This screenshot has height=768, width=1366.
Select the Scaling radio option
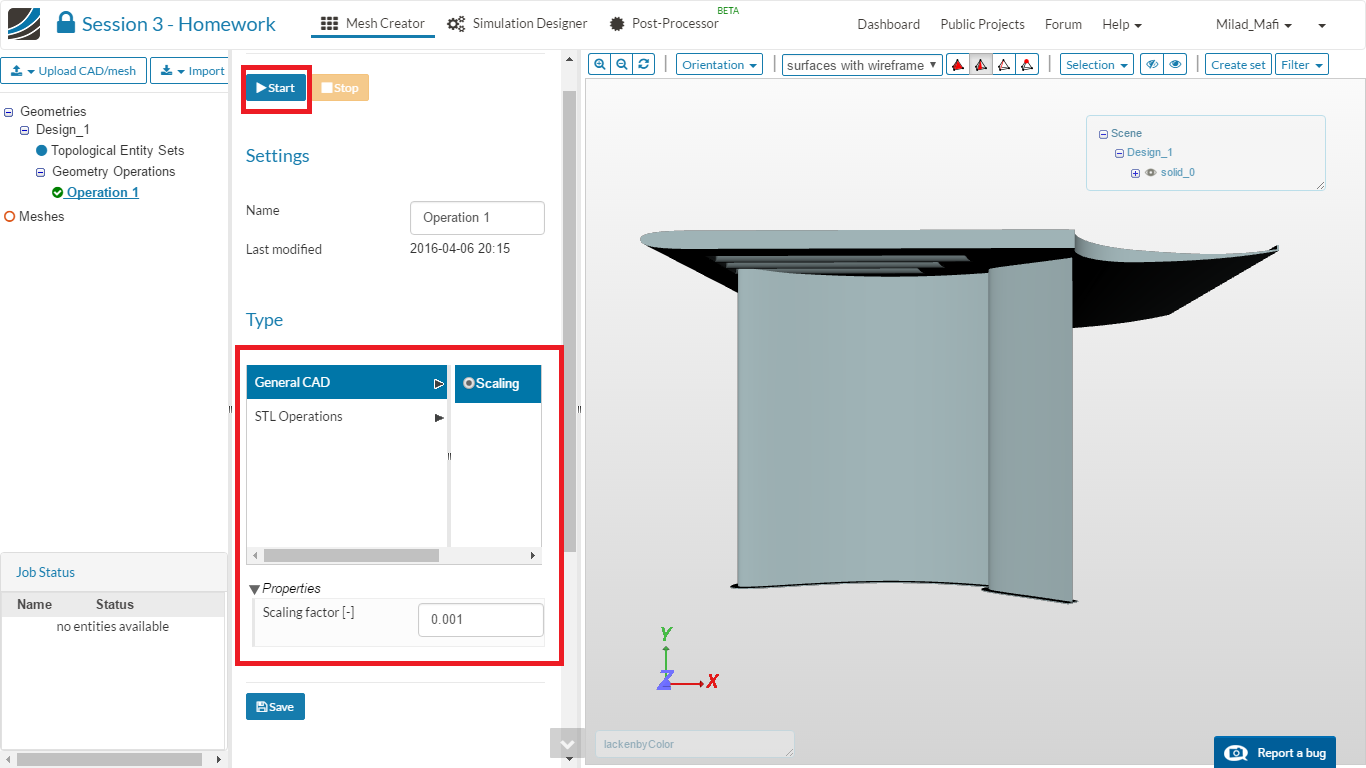click(x=469, y=383)
